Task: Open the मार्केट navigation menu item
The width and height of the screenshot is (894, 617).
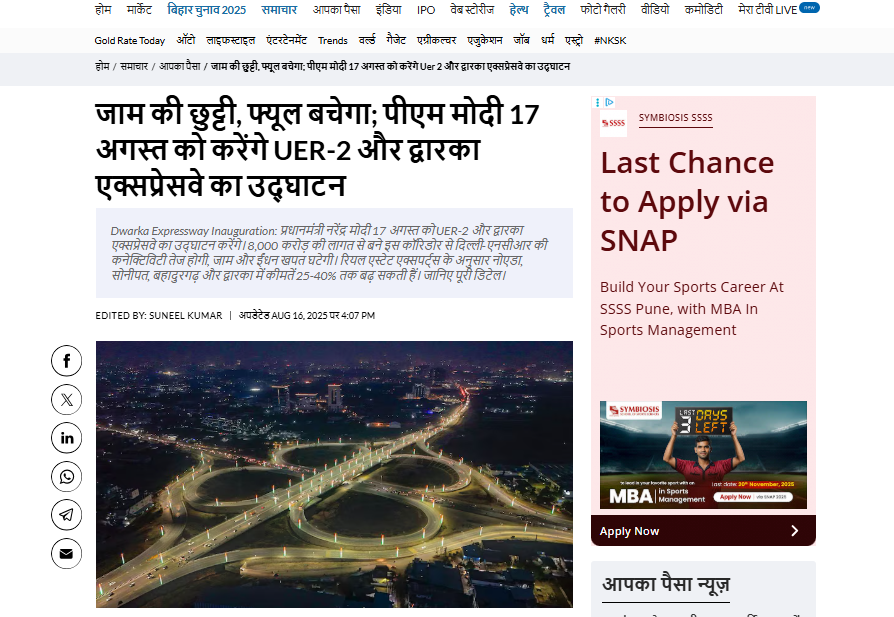Action: pyautogui.click(x=146, y=9)
